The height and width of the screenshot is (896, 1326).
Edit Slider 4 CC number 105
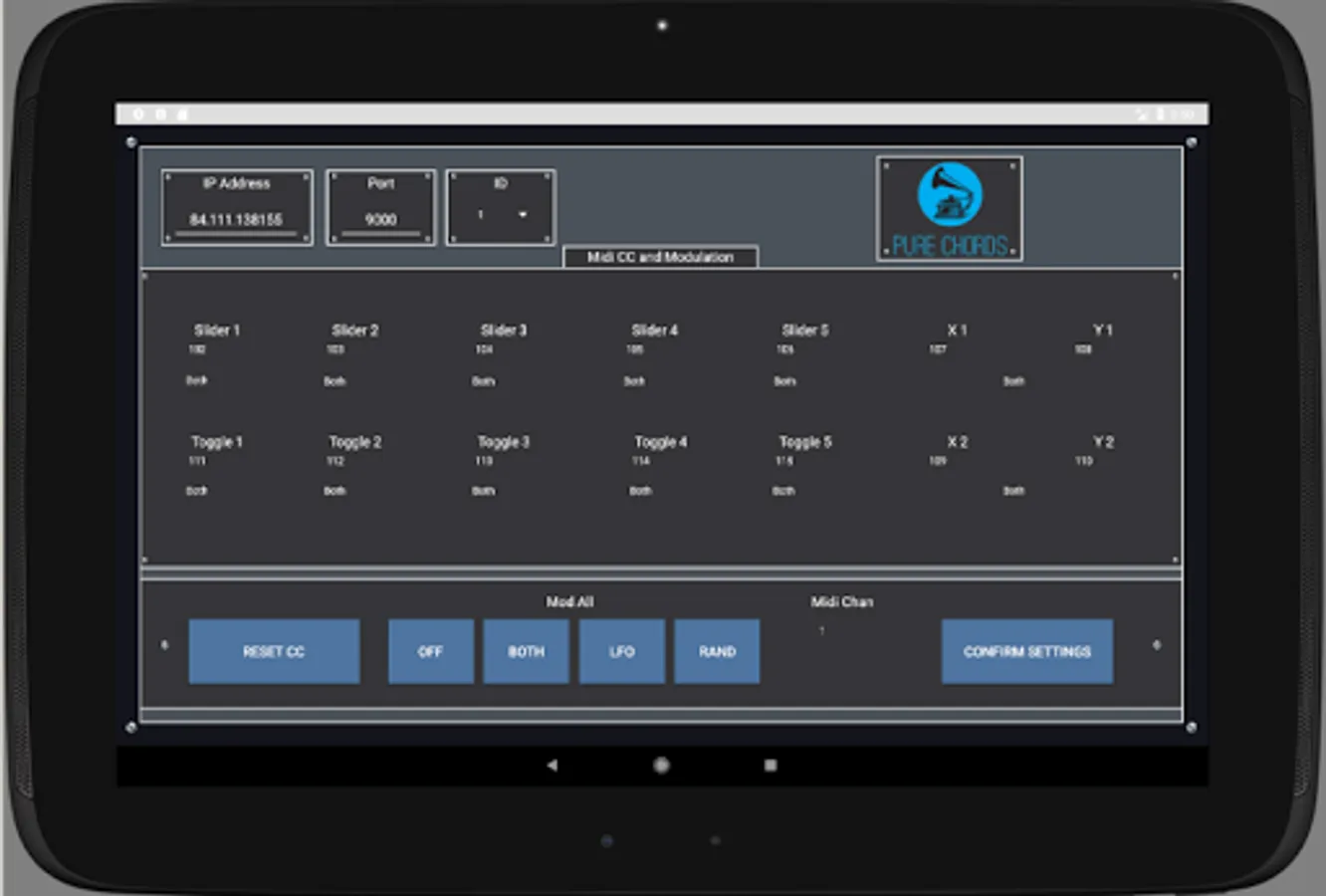(x=635, y=349)
